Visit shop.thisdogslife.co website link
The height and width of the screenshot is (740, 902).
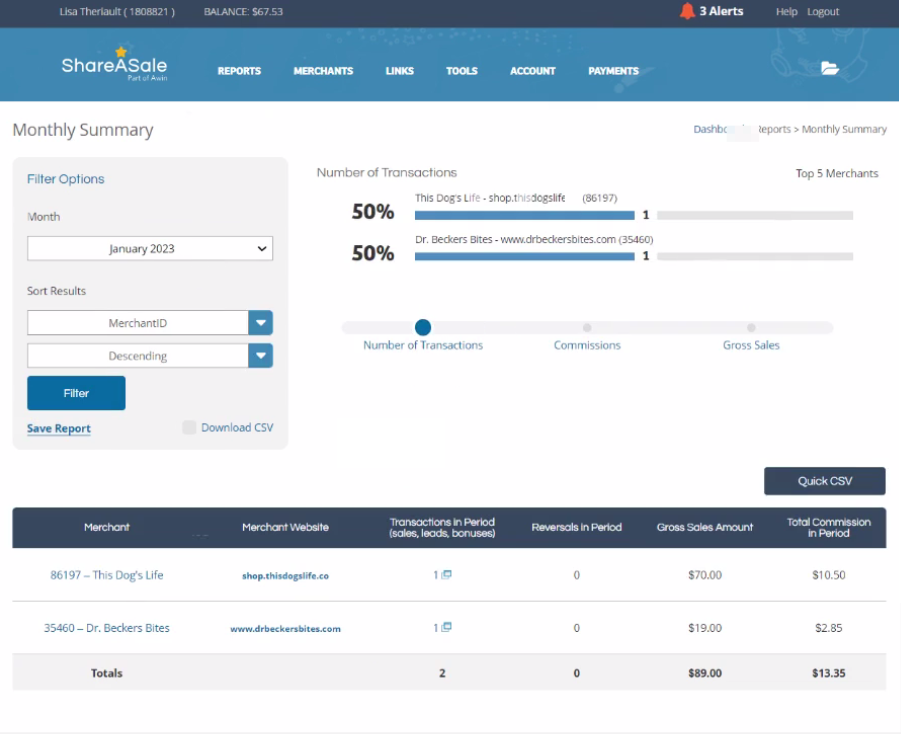(285, 575)
